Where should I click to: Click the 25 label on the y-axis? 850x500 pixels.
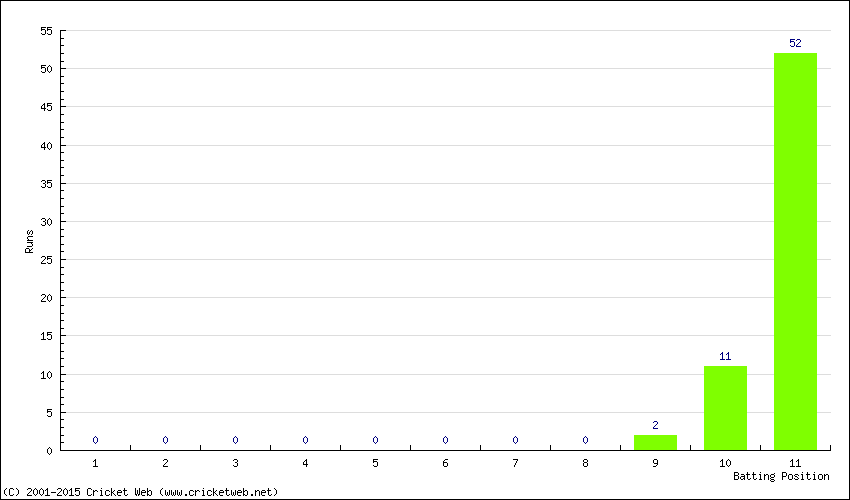(47, 260)
